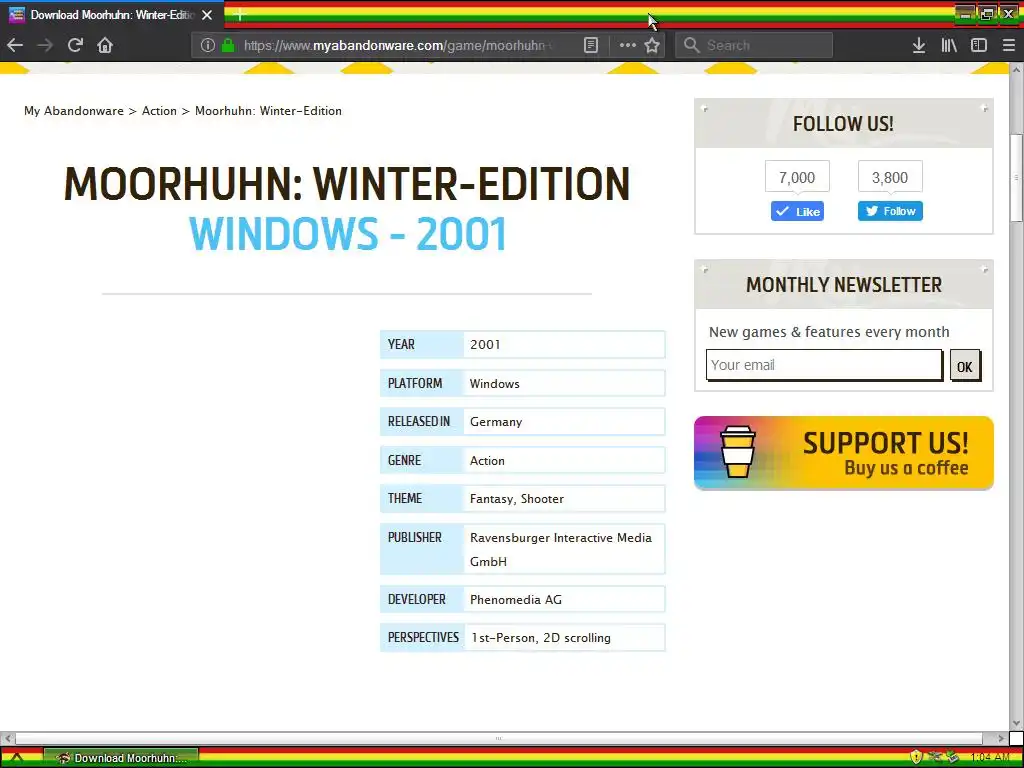Viewport: 1024px width, 768px height.
Task: Click the scroll down arrow
Action: (x=1016, y=724)
